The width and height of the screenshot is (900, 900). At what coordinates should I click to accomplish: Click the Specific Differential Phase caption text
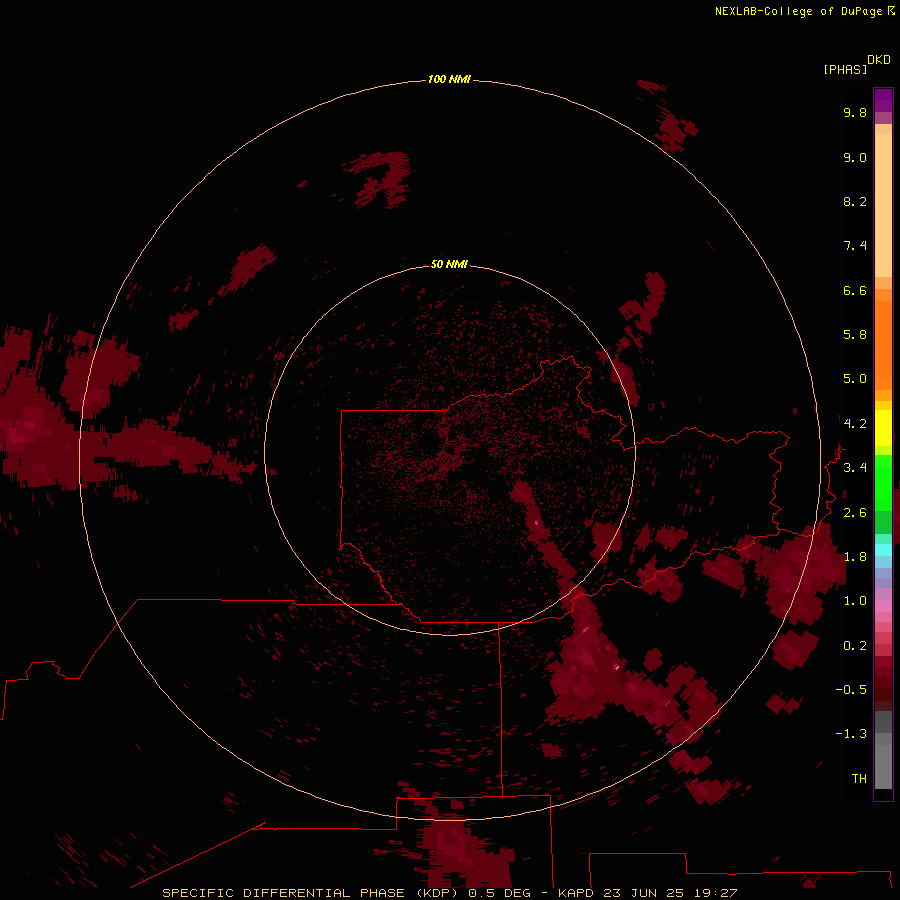point(449,893)
